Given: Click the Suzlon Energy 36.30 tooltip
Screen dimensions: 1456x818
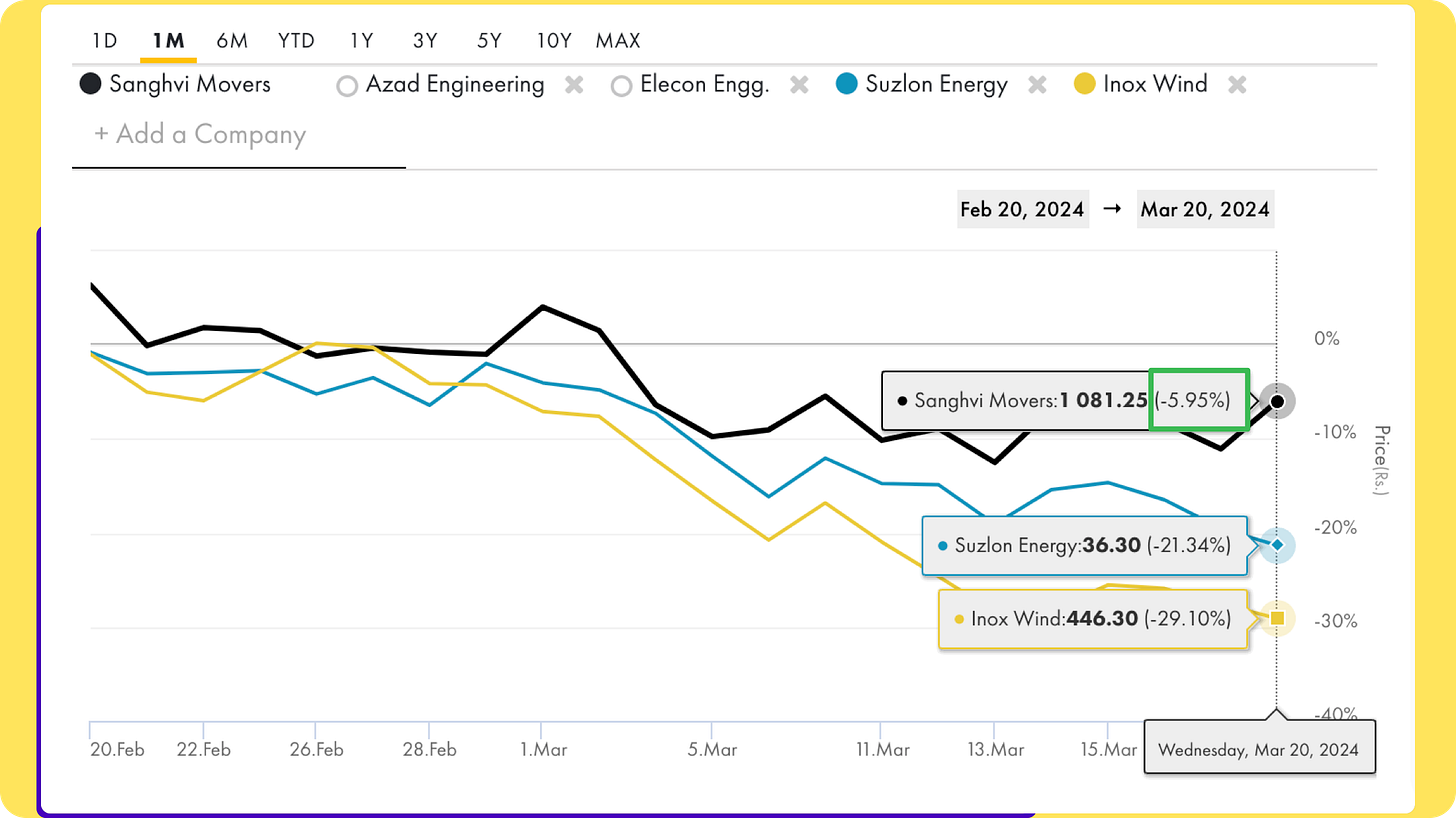Looking at the screenshot, I should pos(1084,546).
